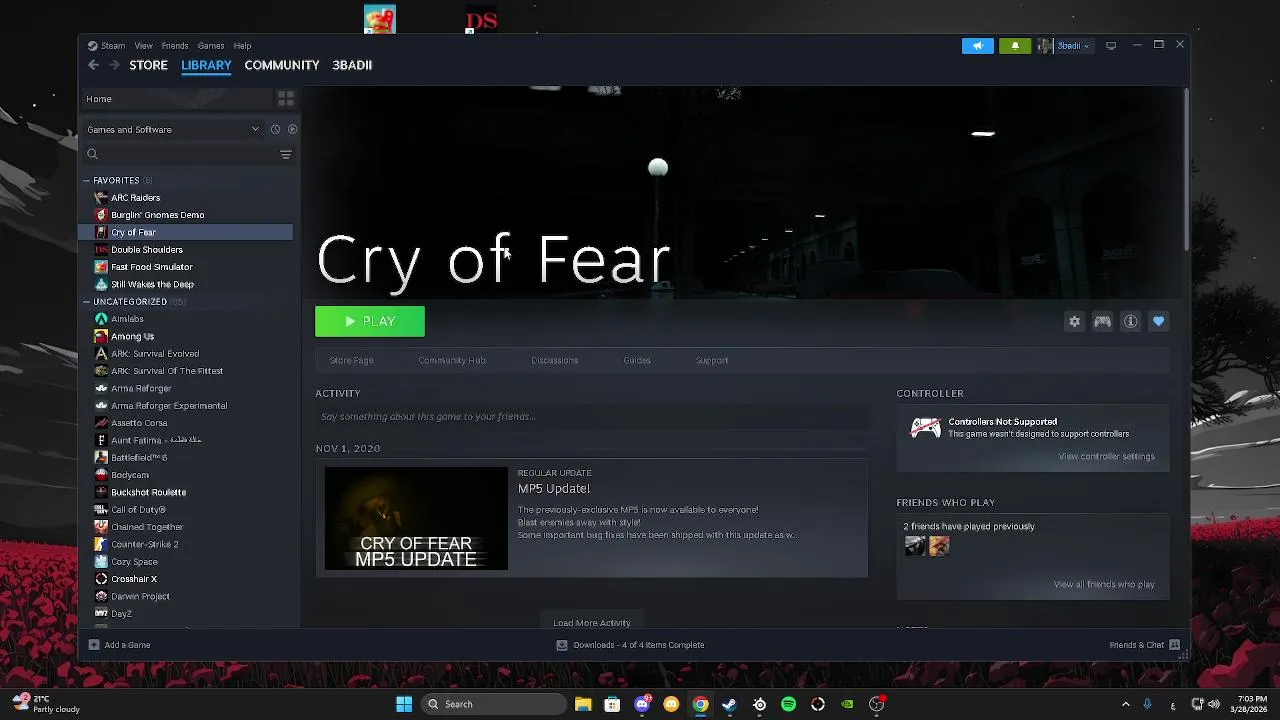Open the Community Hub link
This screenshot has height=720, width=1280.
click(x=452, y=360)
